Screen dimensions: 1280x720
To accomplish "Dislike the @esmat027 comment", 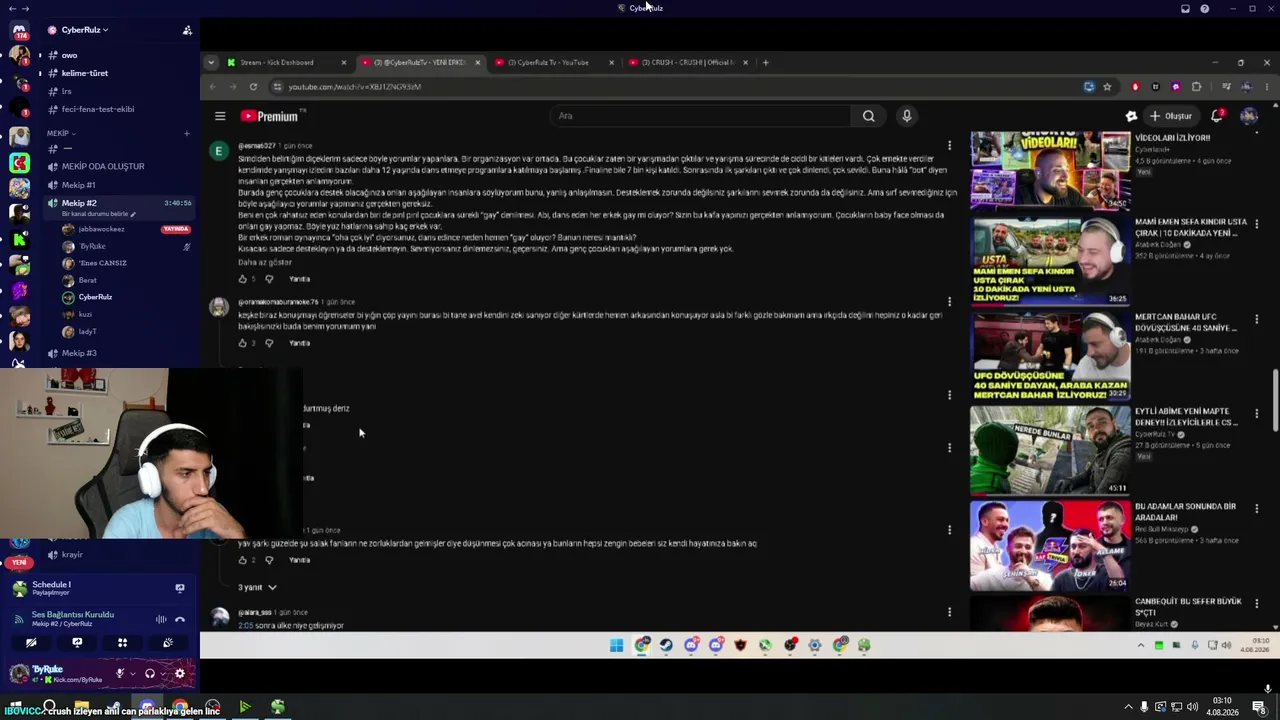I will pos(269,279).
